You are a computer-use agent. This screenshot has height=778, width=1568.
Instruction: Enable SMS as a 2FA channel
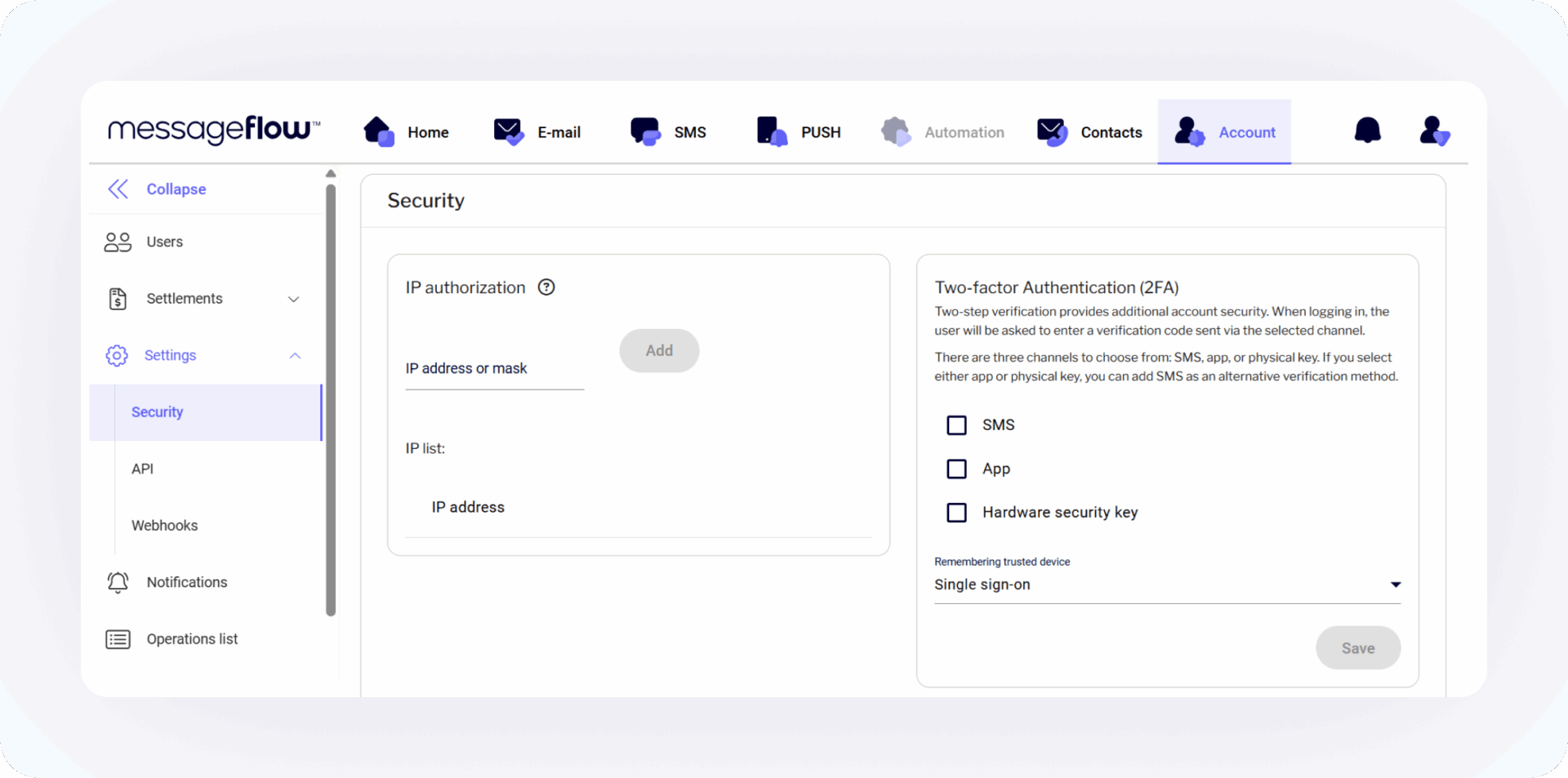(956, 425)
